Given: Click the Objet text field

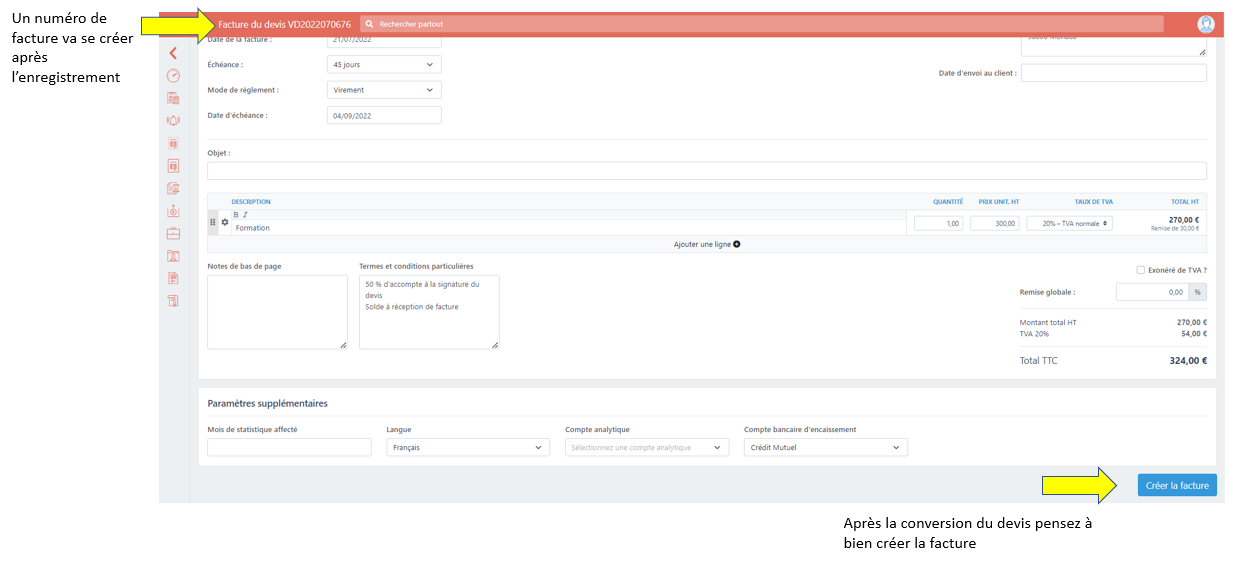Looking at the screenshot, I should pyautogui.click(x=706, y=171).
